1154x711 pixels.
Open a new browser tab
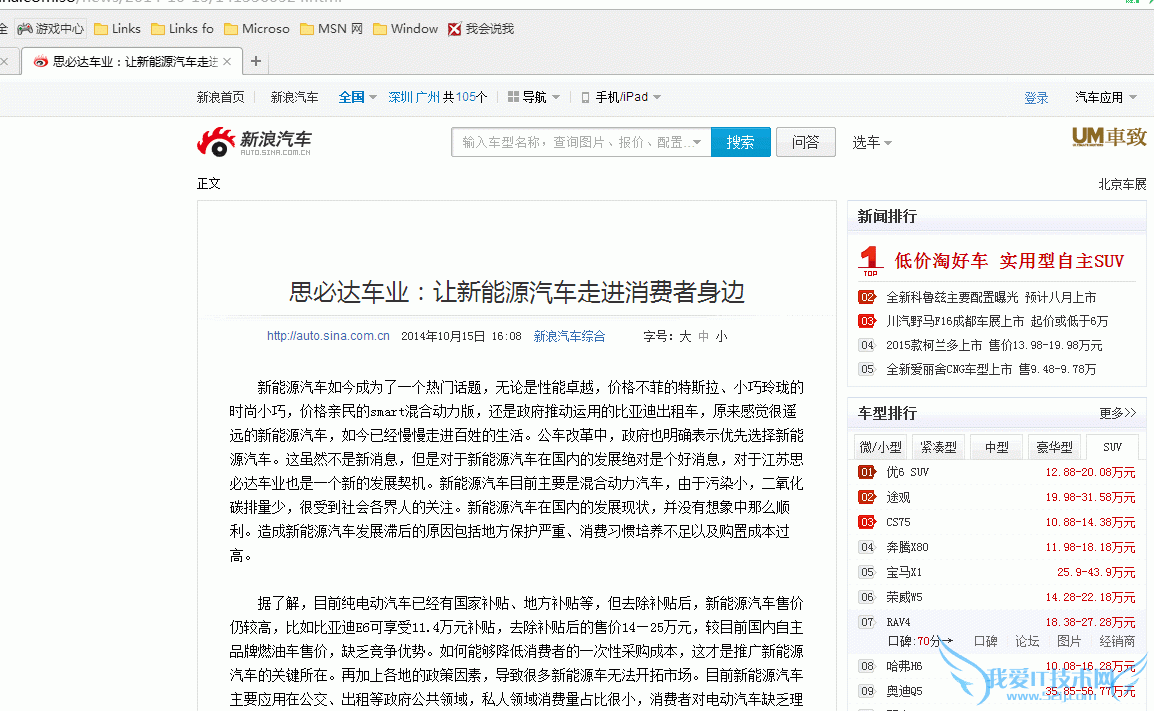point(256,61)
